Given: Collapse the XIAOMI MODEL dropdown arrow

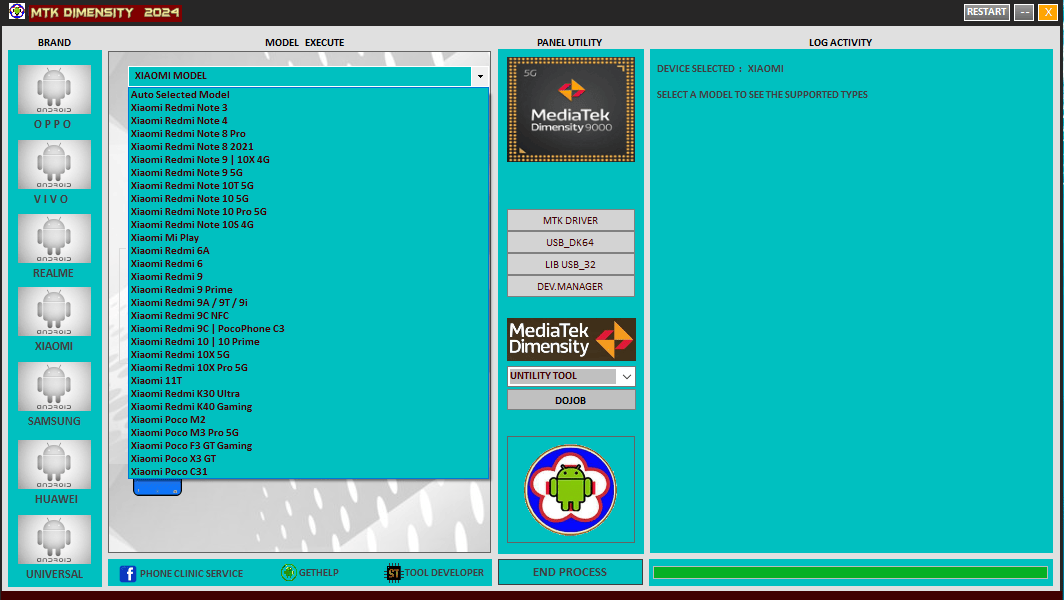Looking at the screenshot, I should 480,76.
